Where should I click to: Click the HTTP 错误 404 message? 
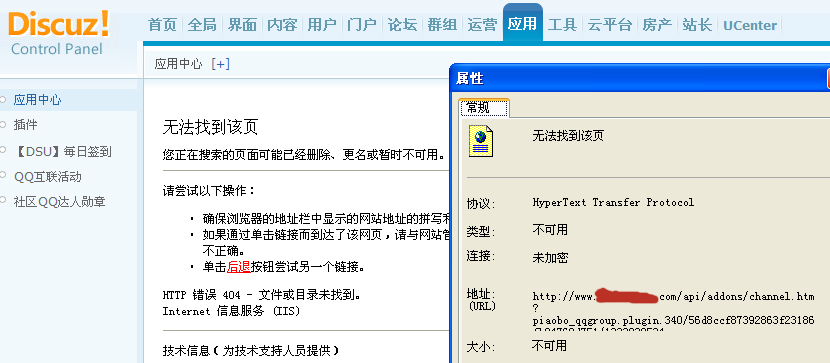[263, 295]
